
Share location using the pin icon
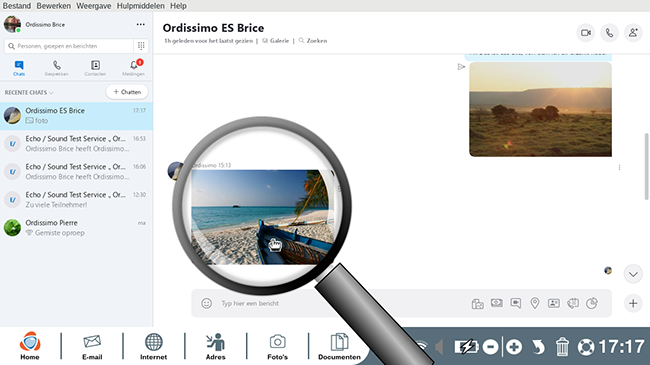[535, 303]
